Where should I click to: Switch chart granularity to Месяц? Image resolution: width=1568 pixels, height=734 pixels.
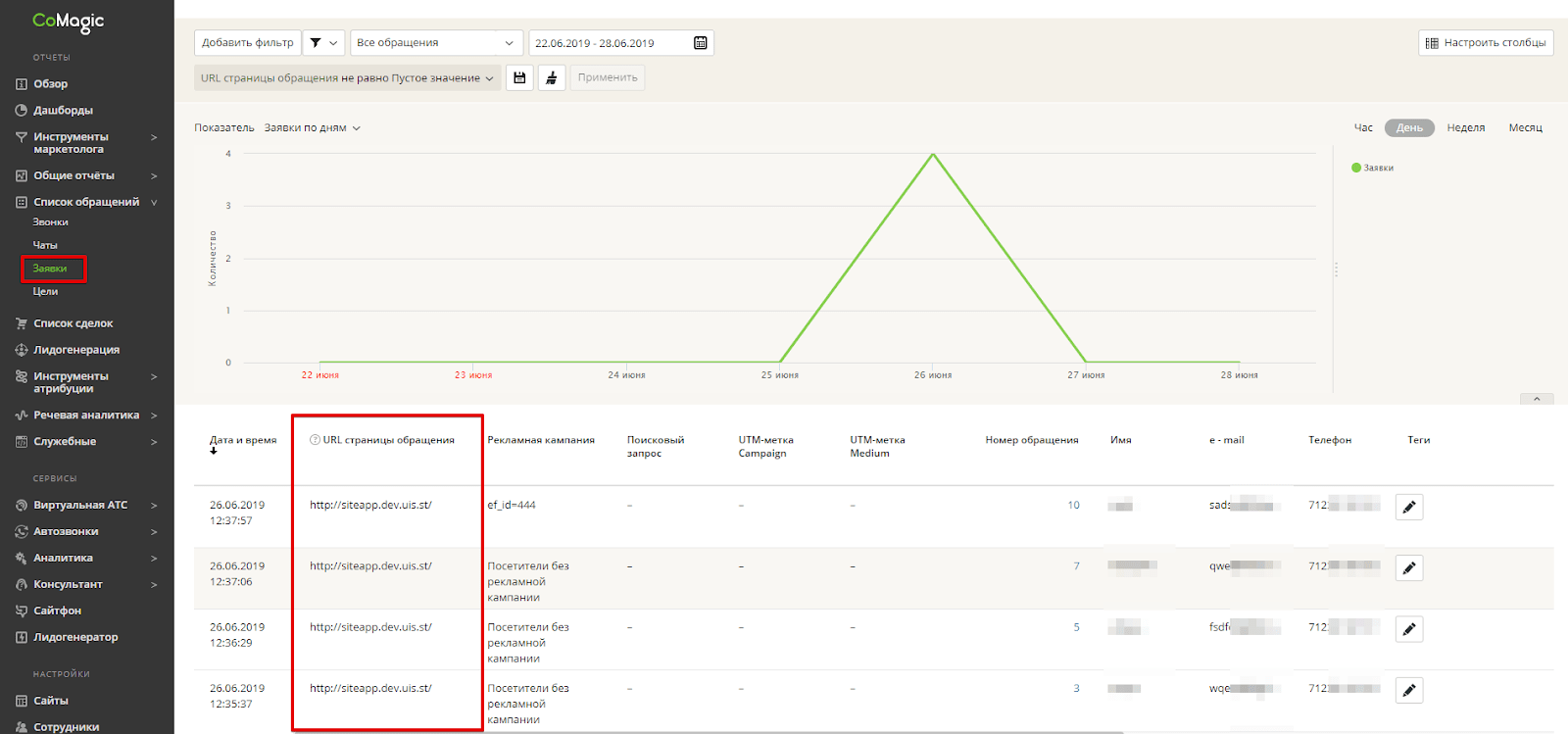click(1525, 127)
